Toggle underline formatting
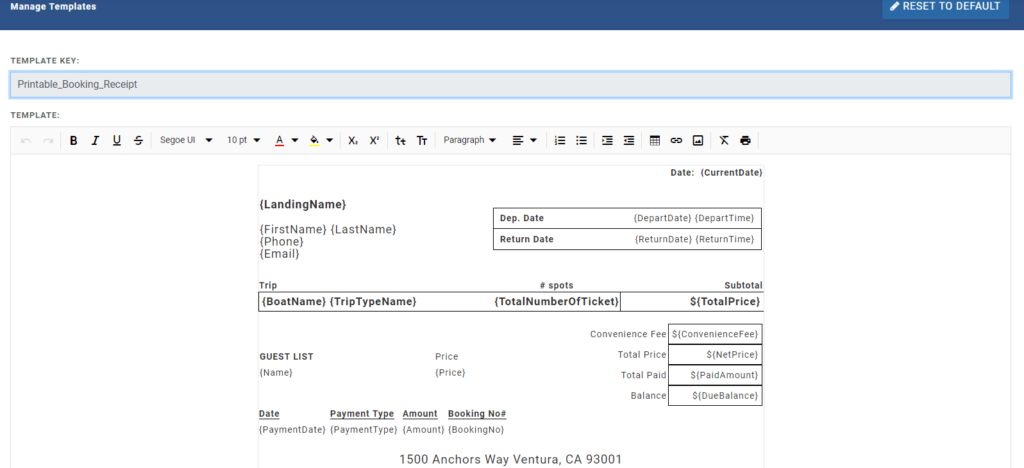1024x468 pixels. (117, 140)
